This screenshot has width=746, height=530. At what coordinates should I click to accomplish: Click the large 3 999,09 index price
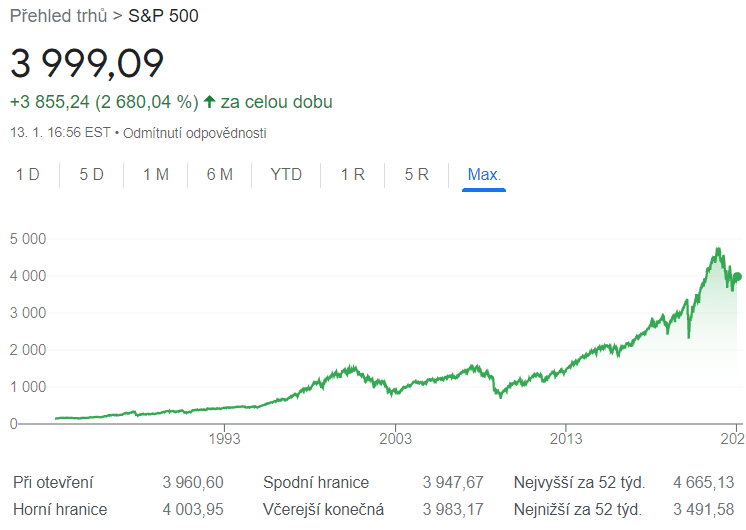[87, 63]
